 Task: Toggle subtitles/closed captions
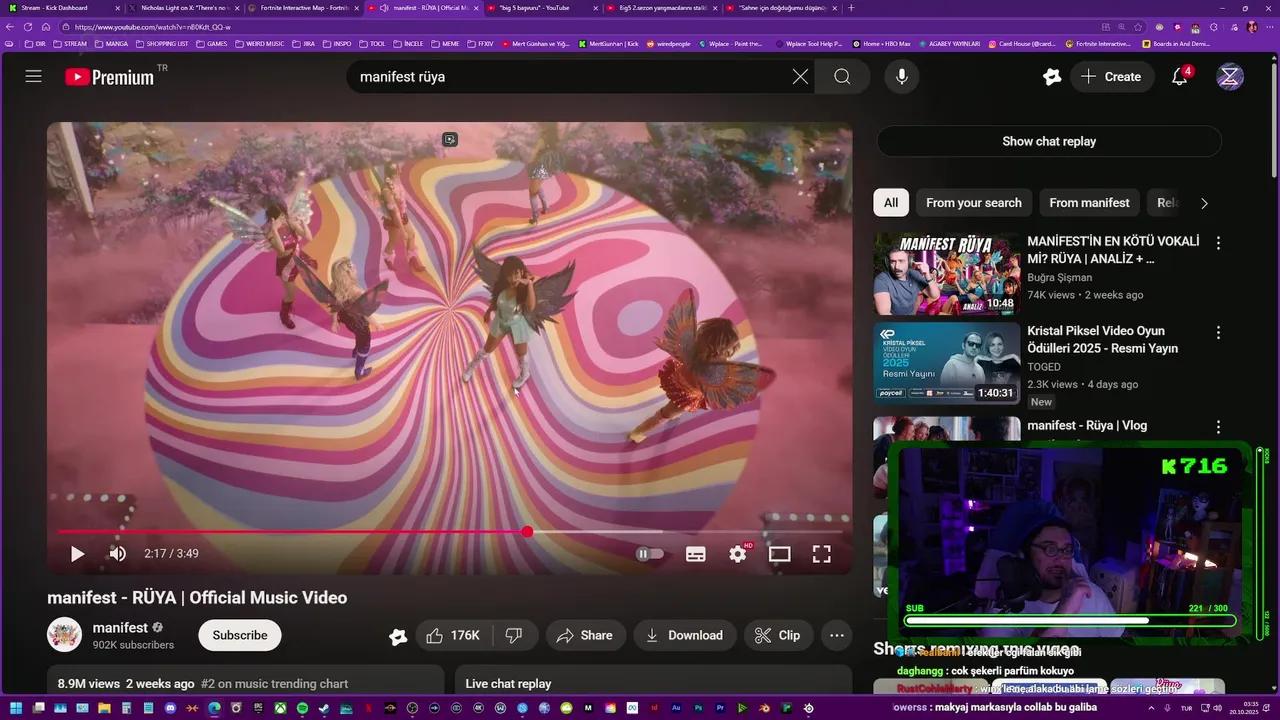696,553
